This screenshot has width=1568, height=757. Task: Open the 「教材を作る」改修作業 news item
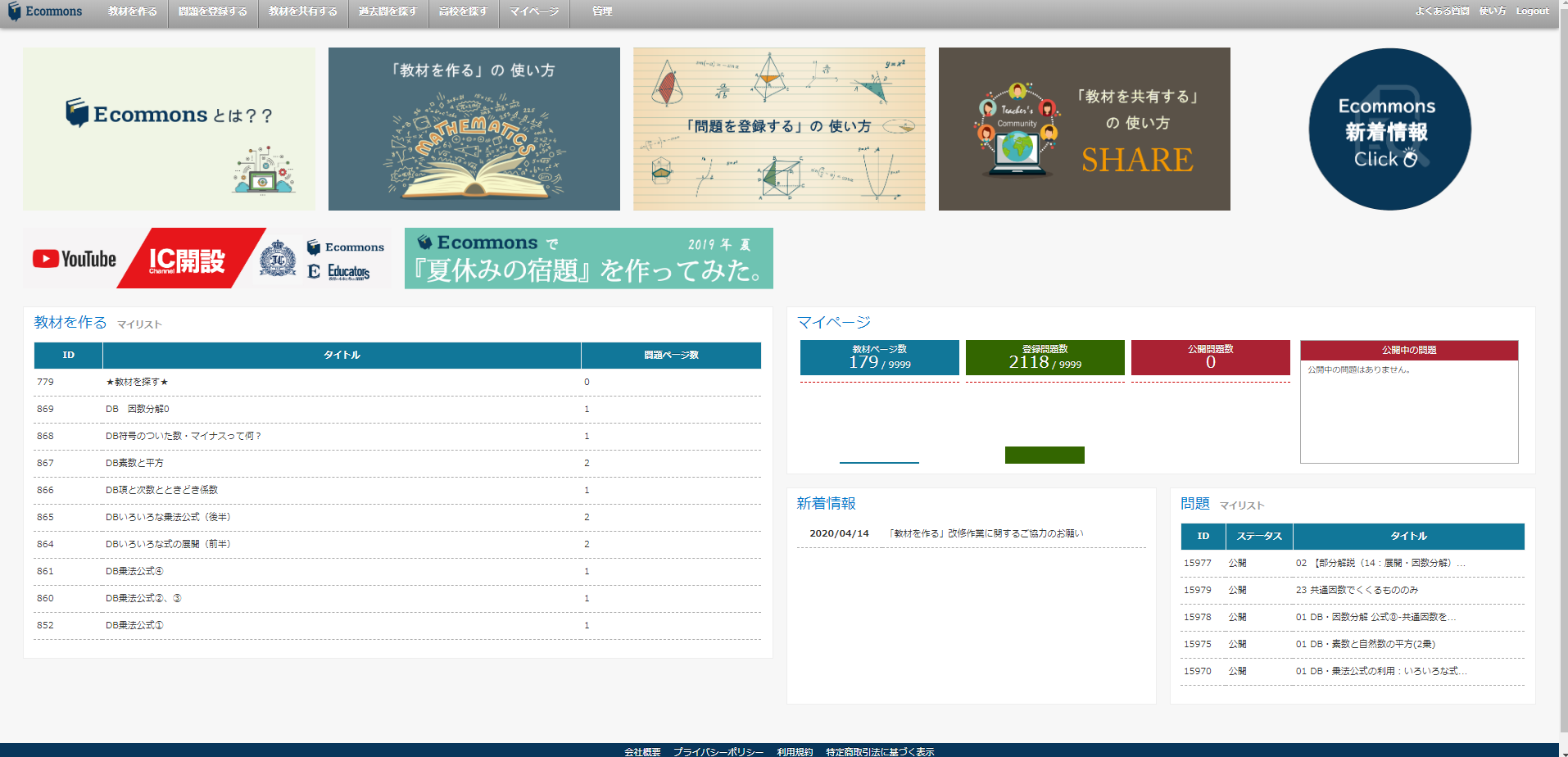(x=986, y=533)
